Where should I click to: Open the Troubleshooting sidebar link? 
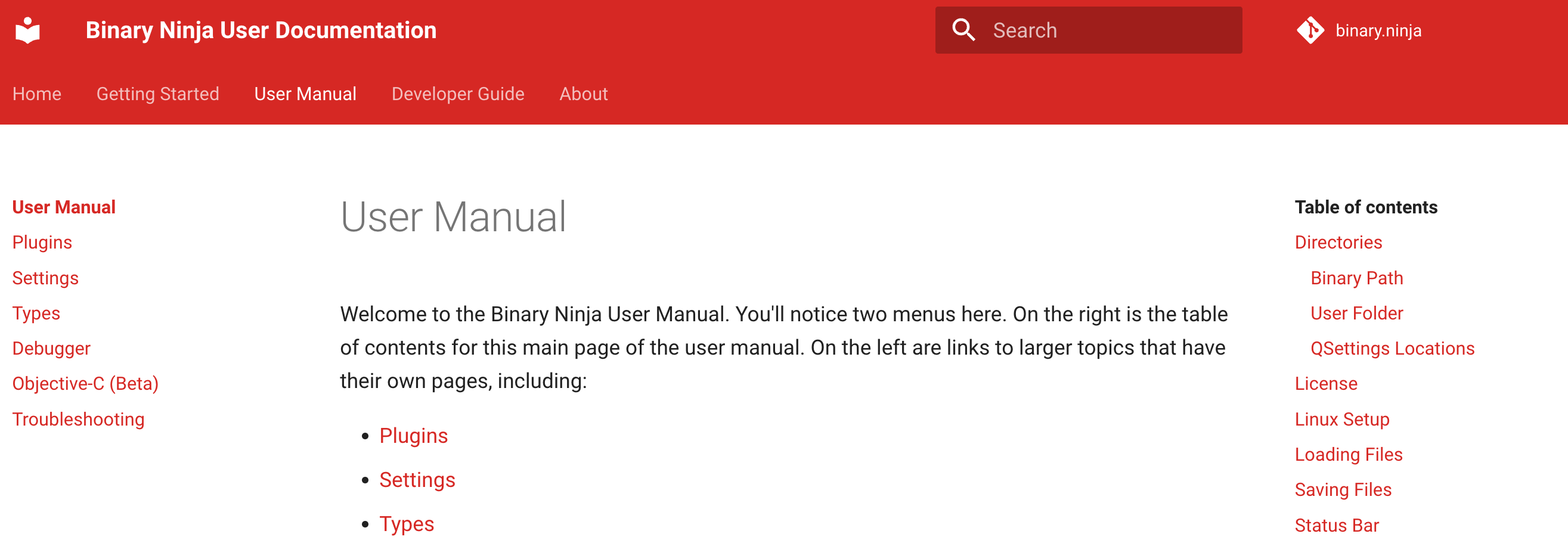[79, 419]
